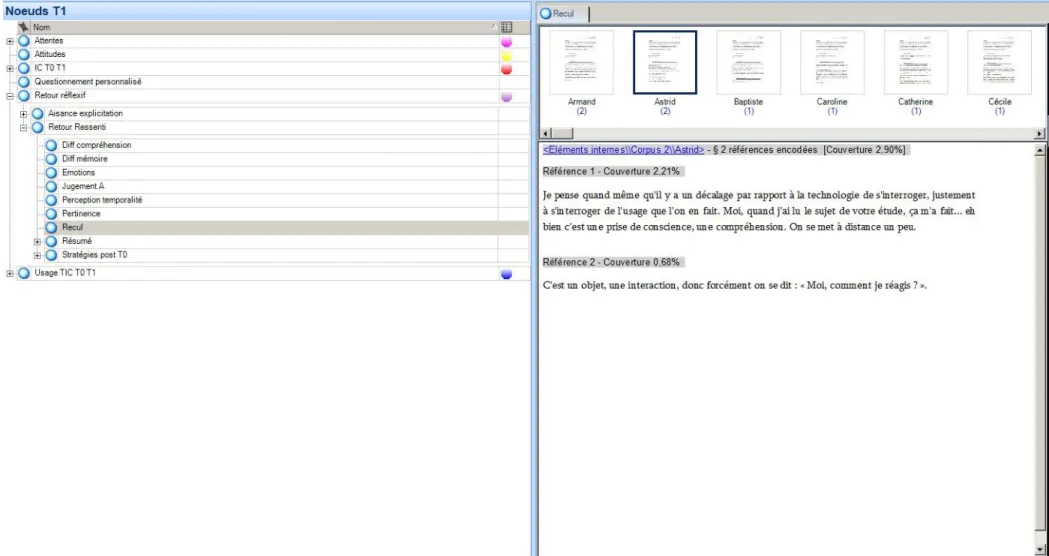Click the node icon beside Retour Ressenti
The height and width of the screenshot is (556, 1049).
[37, 127]
